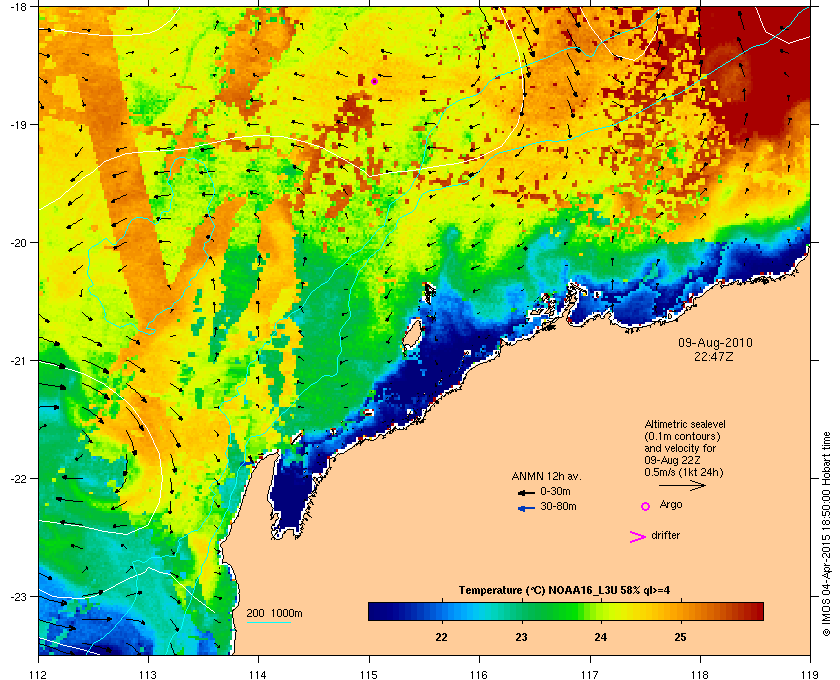Click the '0-30m' depth label

[555, 491]
